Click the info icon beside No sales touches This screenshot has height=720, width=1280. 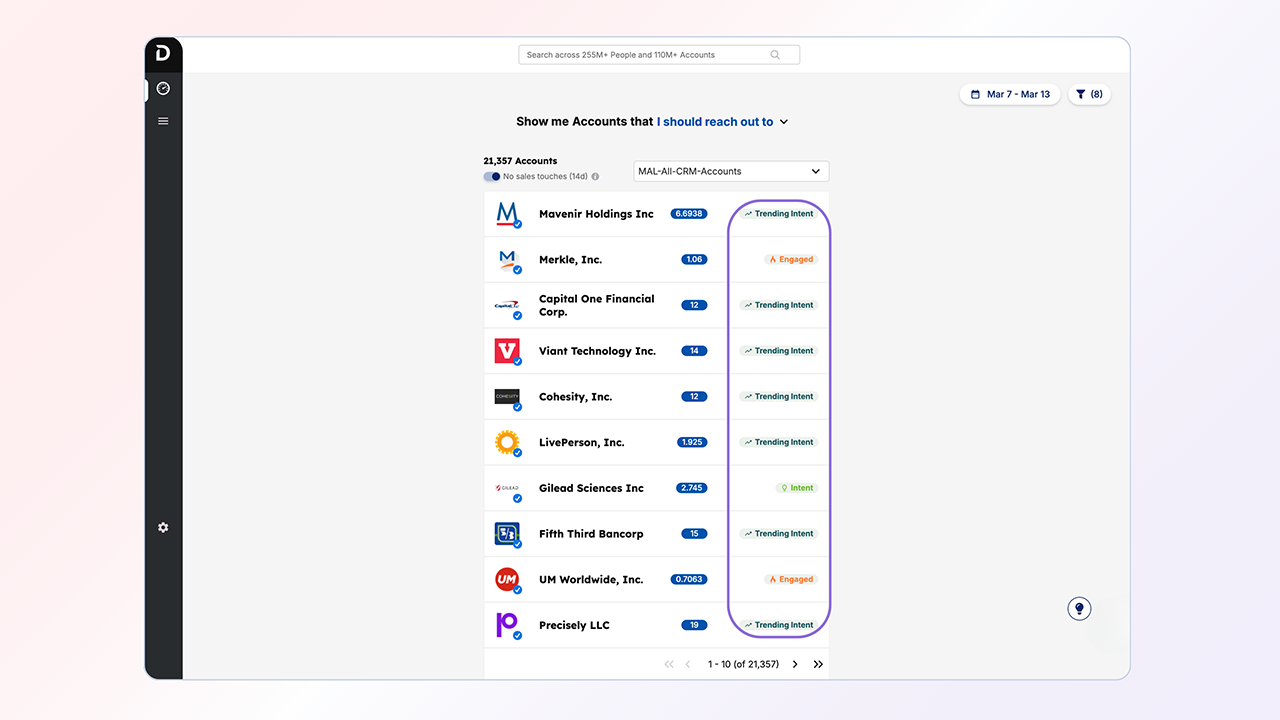(x=595, y=177)
